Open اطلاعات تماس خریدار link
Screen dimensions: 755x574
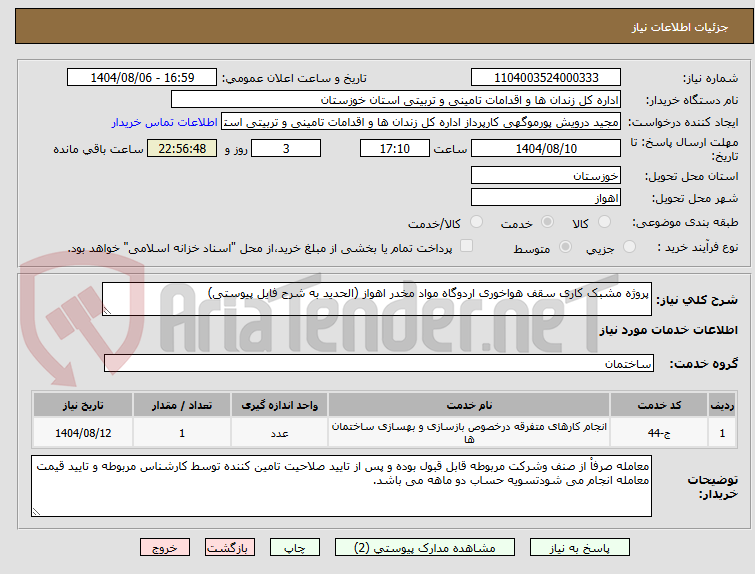[165, 122]
